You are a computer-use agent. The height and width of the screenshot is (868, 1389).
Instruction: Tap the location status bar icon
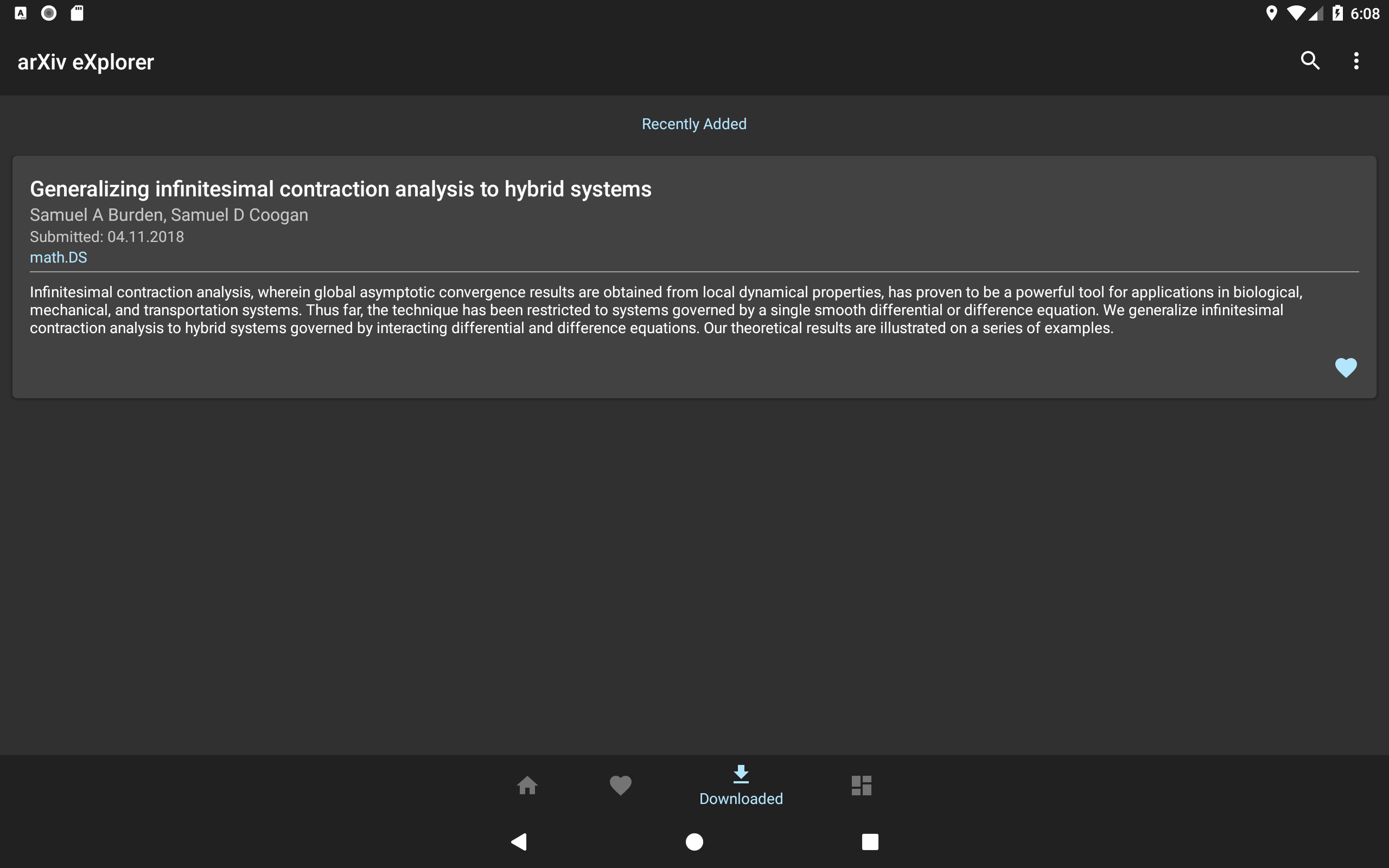pyautogui.click(x=1271, y=13)
